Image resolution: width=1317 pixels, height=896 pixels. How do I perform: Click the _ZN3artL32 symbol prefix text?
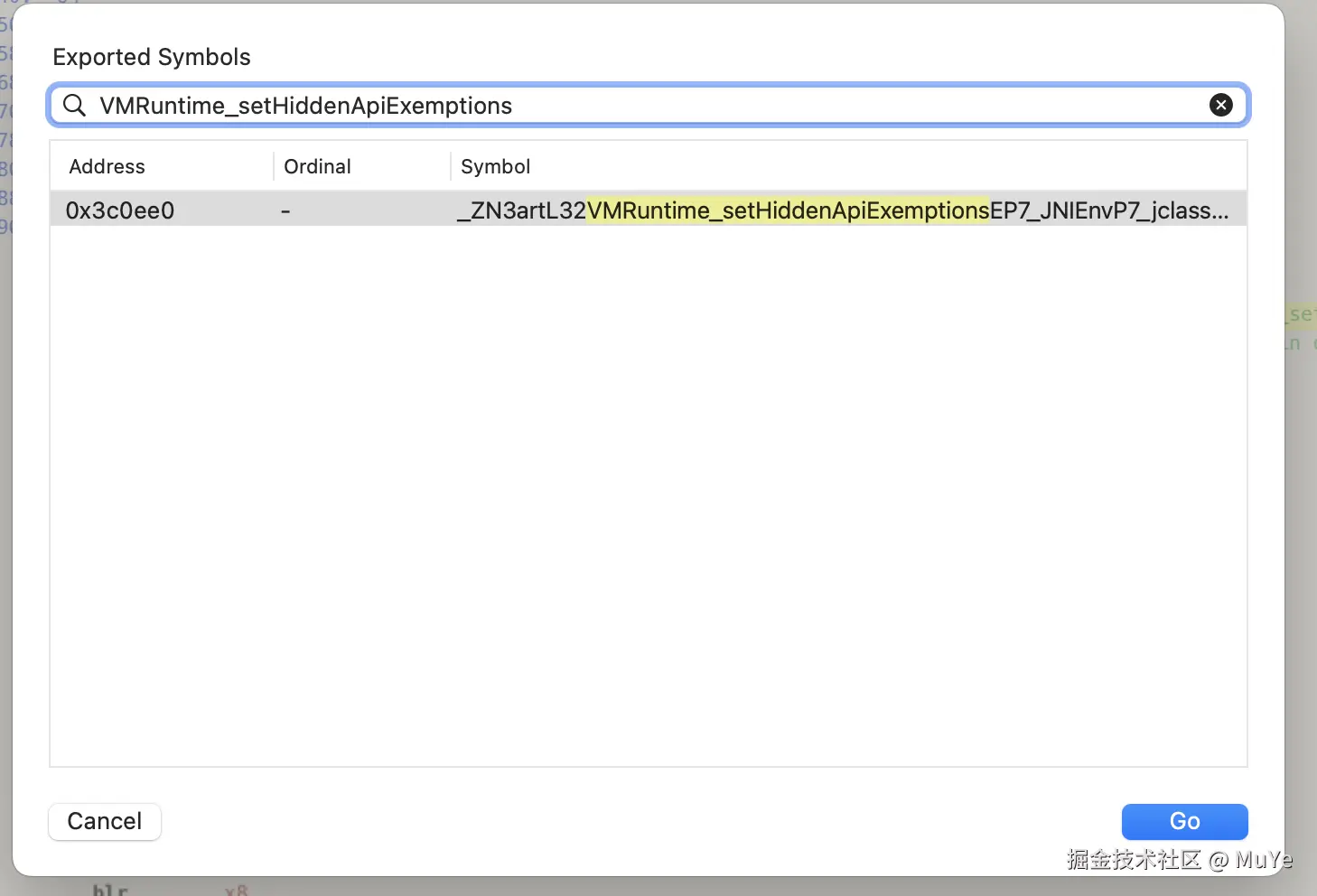coord(521,210)
